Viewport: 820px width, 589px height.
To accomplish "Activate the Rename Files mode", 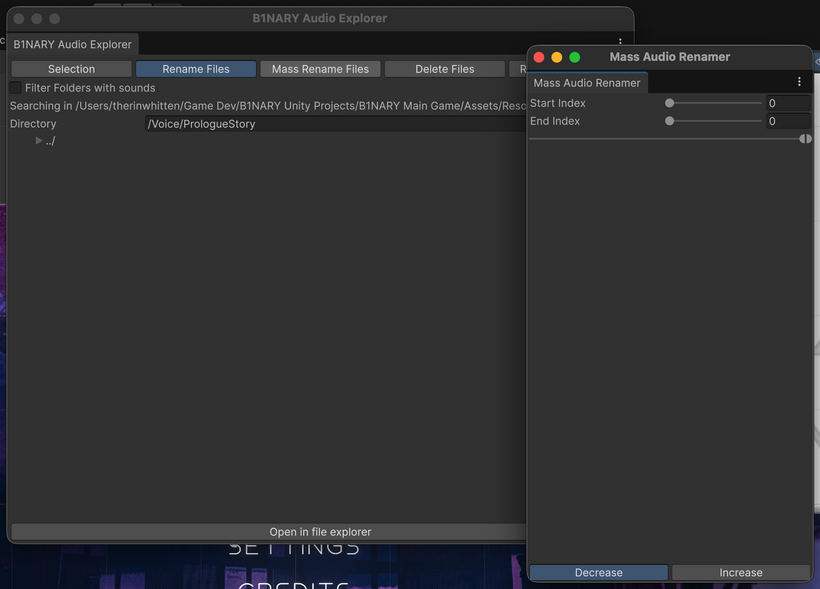I will (196, 69).
